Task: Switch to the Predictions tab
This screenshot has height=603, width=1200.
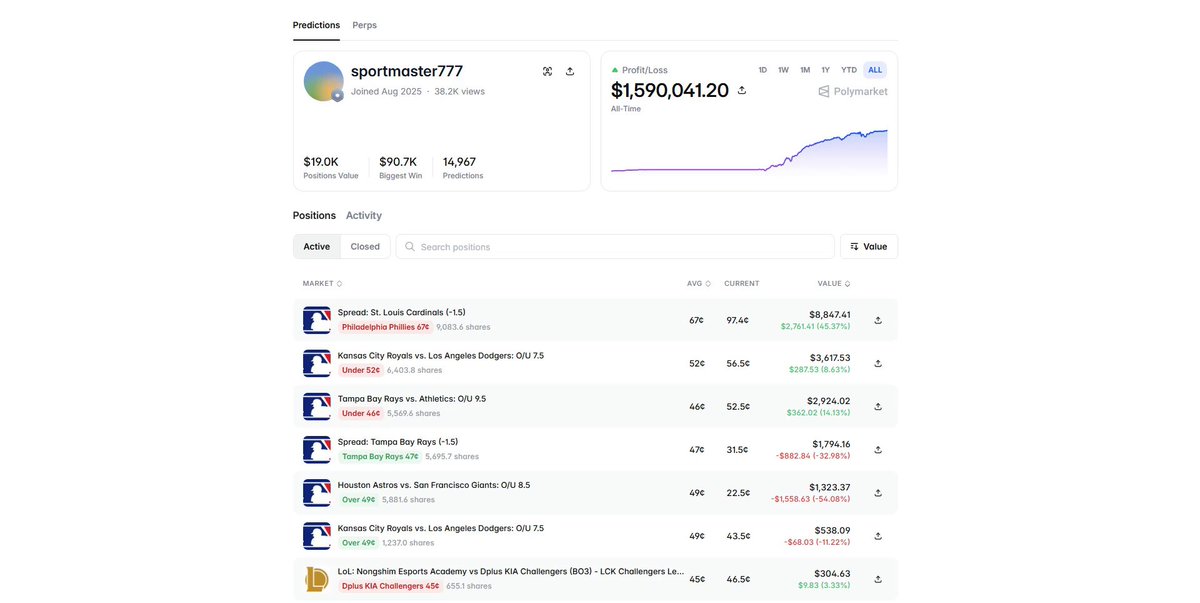Action: point(316,25)
